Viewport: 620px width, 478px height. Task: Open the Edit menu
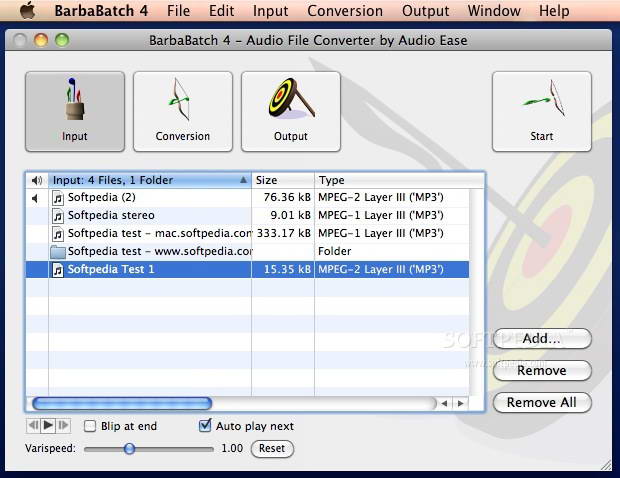tap(221, 11)
